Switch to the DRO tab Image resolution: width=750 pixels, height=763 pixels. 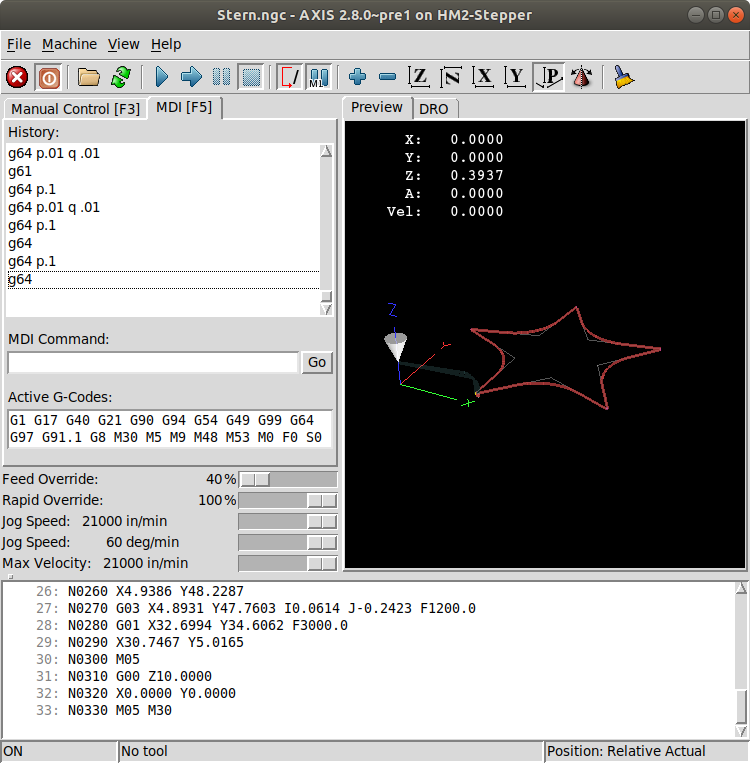coord(434,109)
